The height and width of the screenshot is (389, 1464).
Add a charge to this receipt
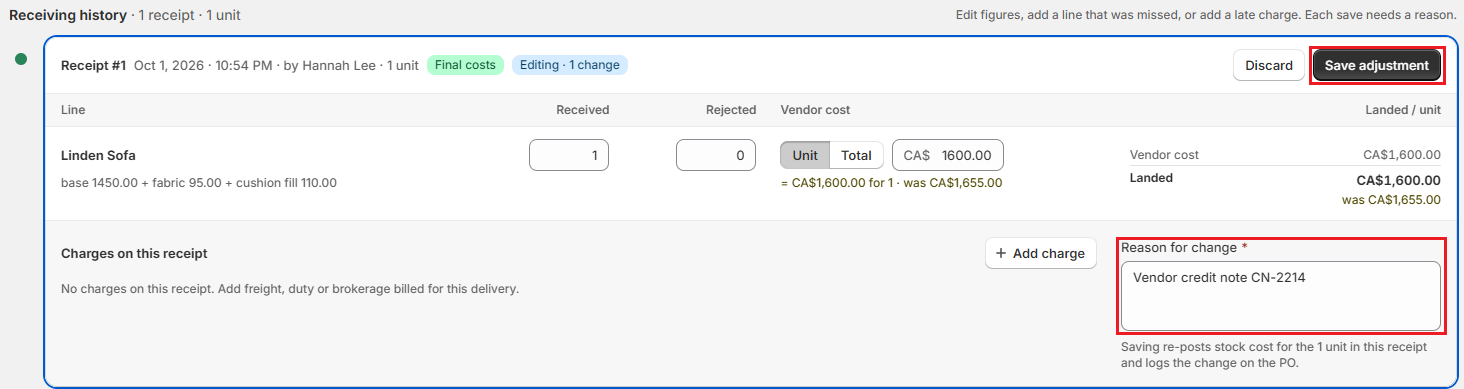coord(1041,253)
